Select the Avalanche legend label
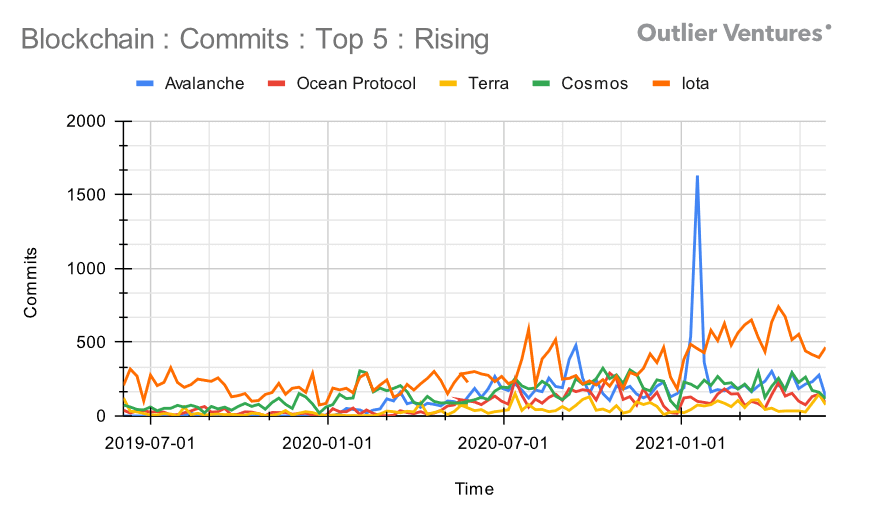Screen dimensions: 870x516 pos(204,84)
